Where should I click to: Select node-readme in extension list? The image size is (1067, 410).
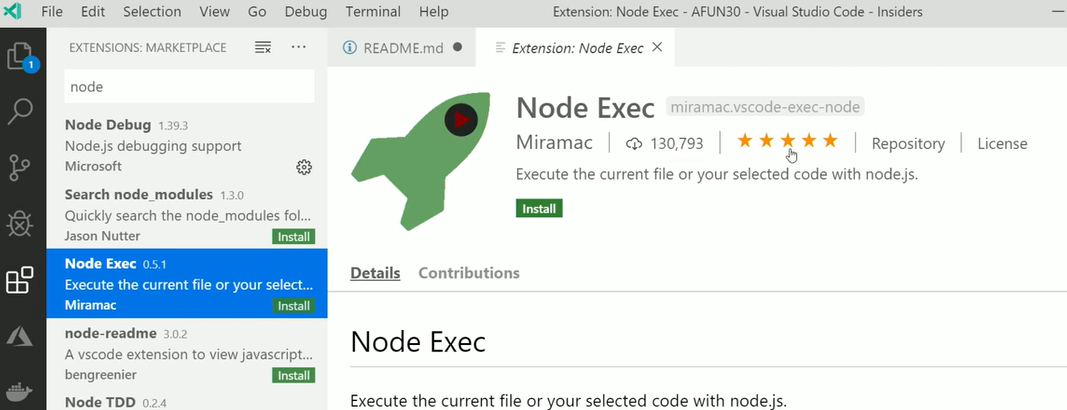click(186, 353)
